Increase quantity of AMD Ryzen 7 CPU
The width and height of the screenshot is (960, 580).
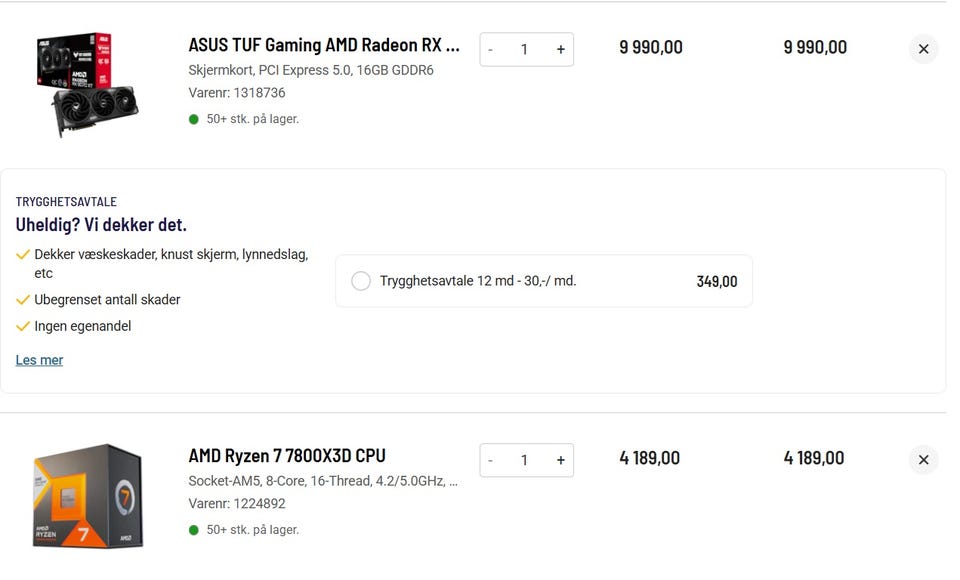560,461
